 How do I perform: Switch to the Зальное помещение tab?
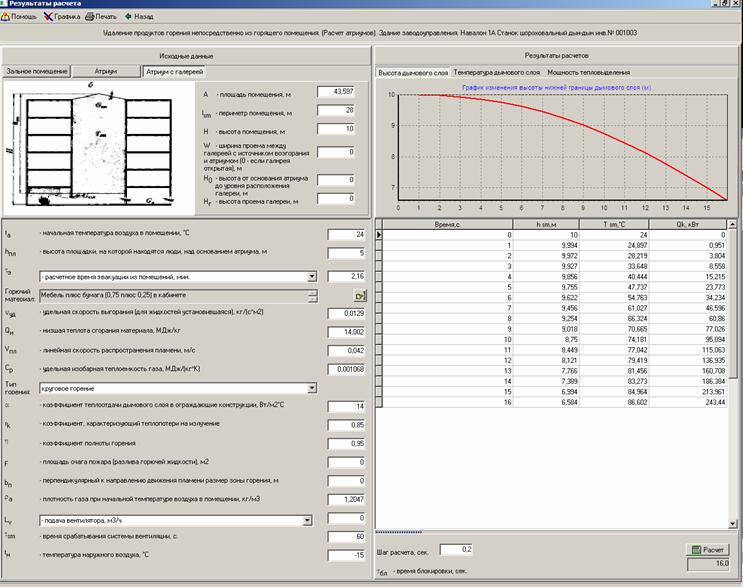click(37, 72)
